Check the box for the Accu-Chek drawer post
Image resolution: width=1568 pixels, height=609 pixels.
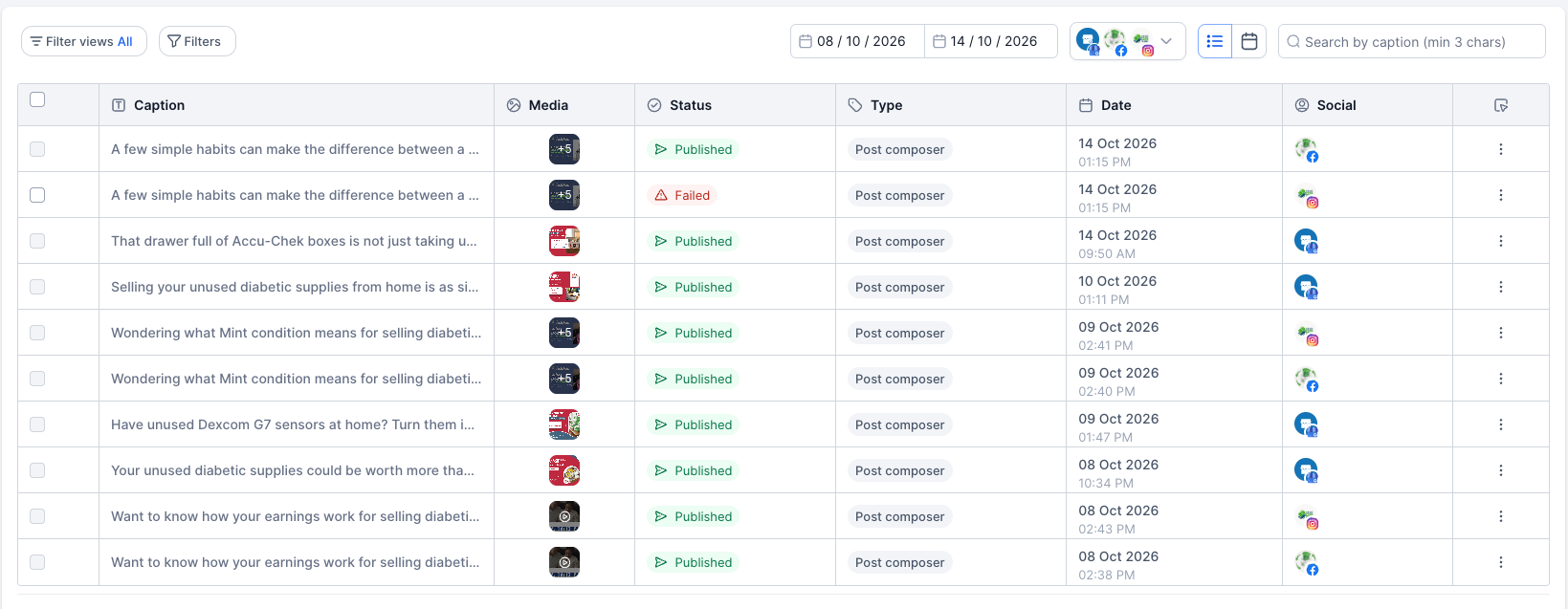(37, 241)
